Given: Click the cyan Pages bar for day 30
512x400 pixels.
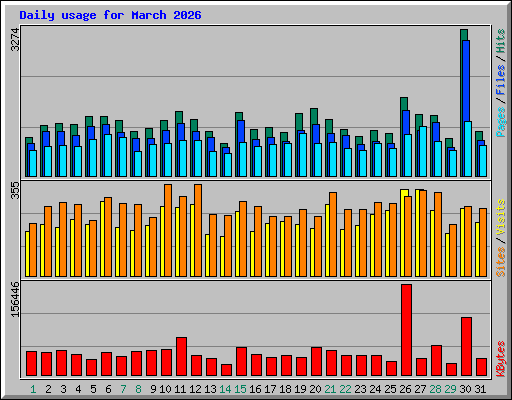Looking at the screenshot, I should pos(468,149).
